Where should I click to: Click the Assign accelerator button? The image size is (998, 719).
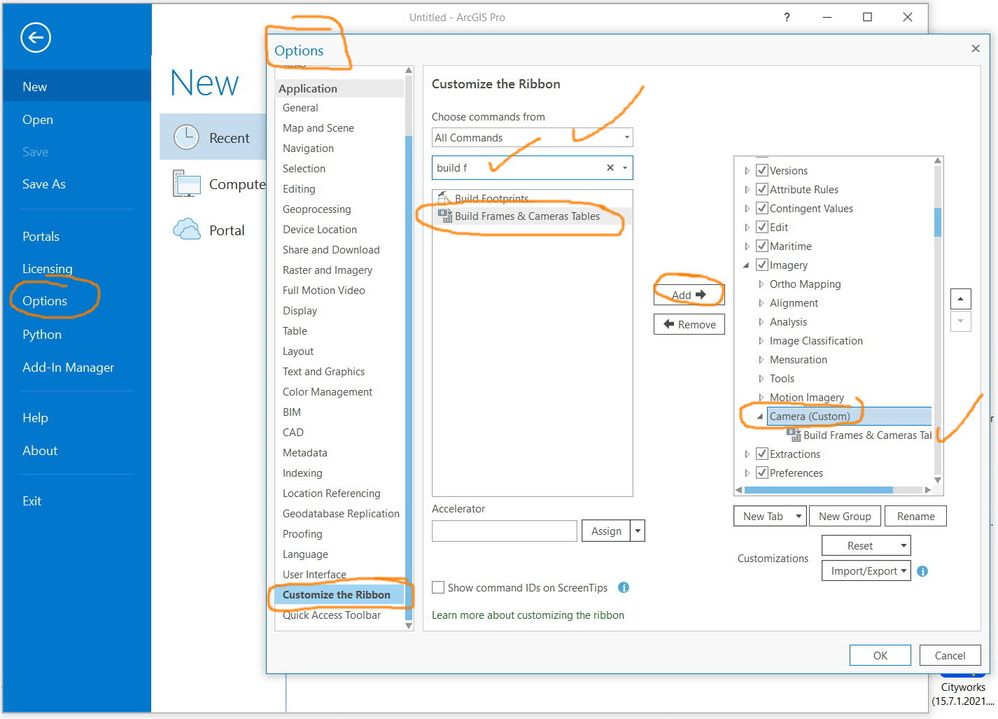[606, 531]
